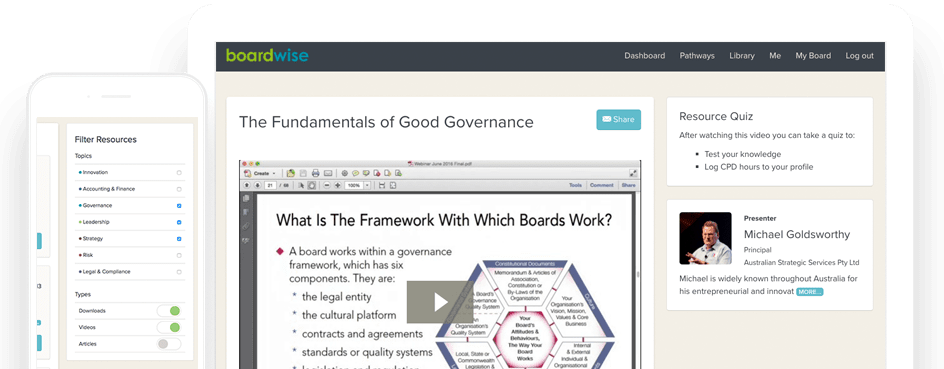Click the print icon in PDF toolbar
This screenshot has height=369, width=944.
[x=315, y=173]
